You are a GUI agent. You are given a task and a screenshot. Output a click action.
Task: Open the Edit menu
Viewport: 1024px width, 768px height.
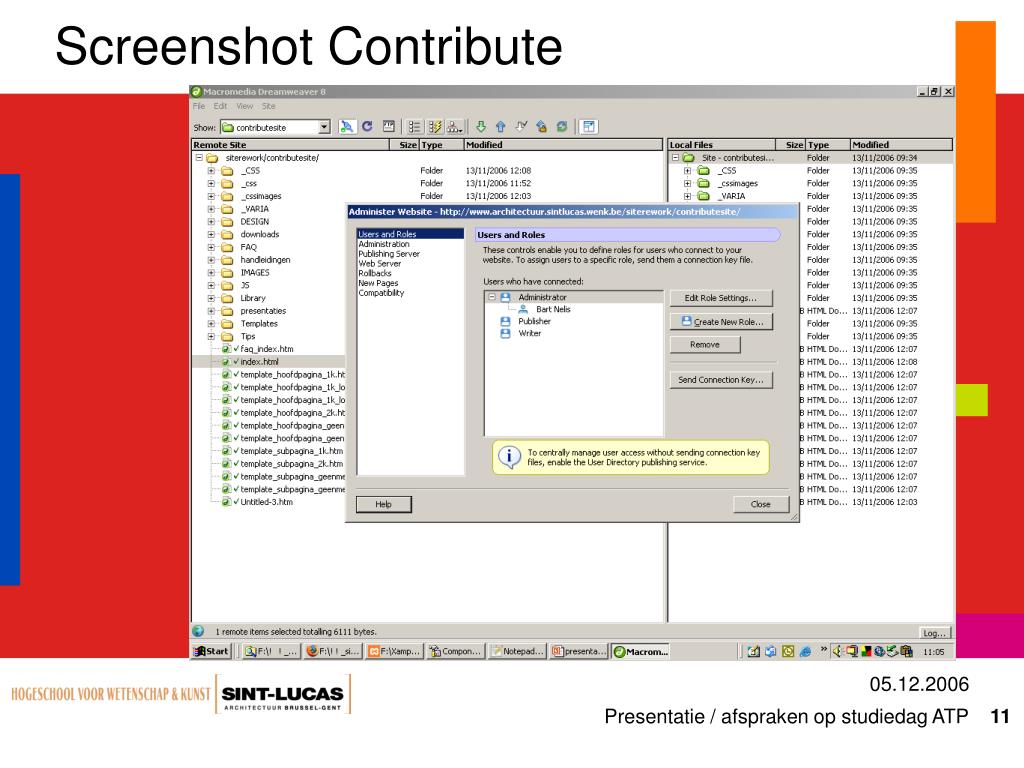click(221, 106)
